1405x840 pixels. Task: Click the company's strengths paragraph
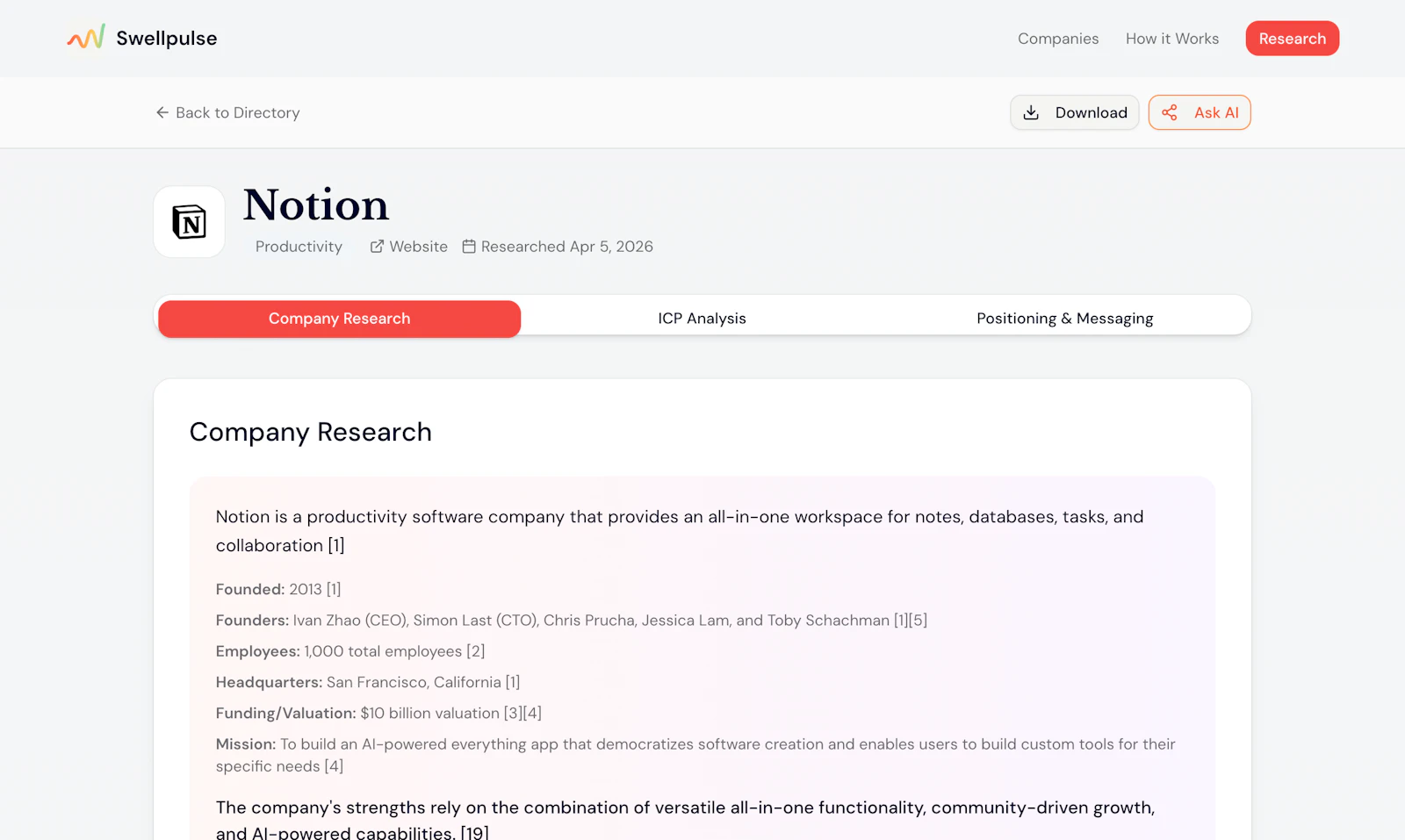[685, 819]
